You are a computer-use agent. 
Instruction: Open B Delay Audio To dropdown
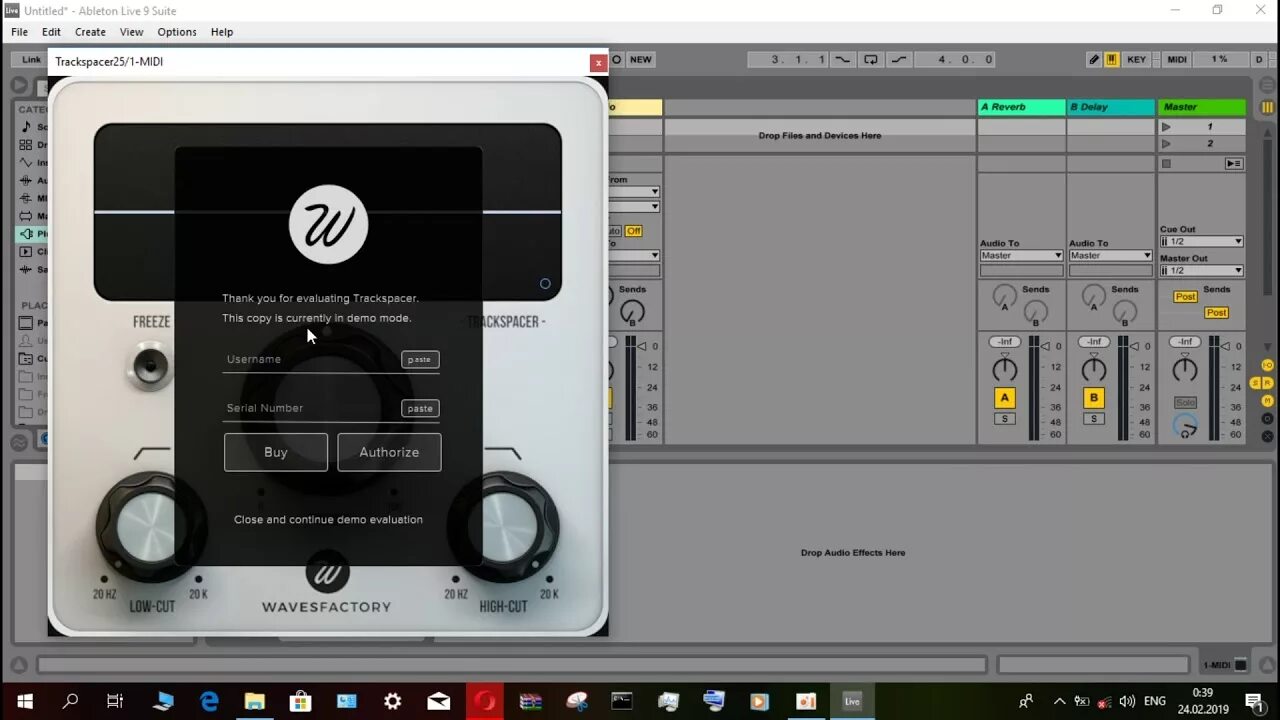pos(1110,256)
